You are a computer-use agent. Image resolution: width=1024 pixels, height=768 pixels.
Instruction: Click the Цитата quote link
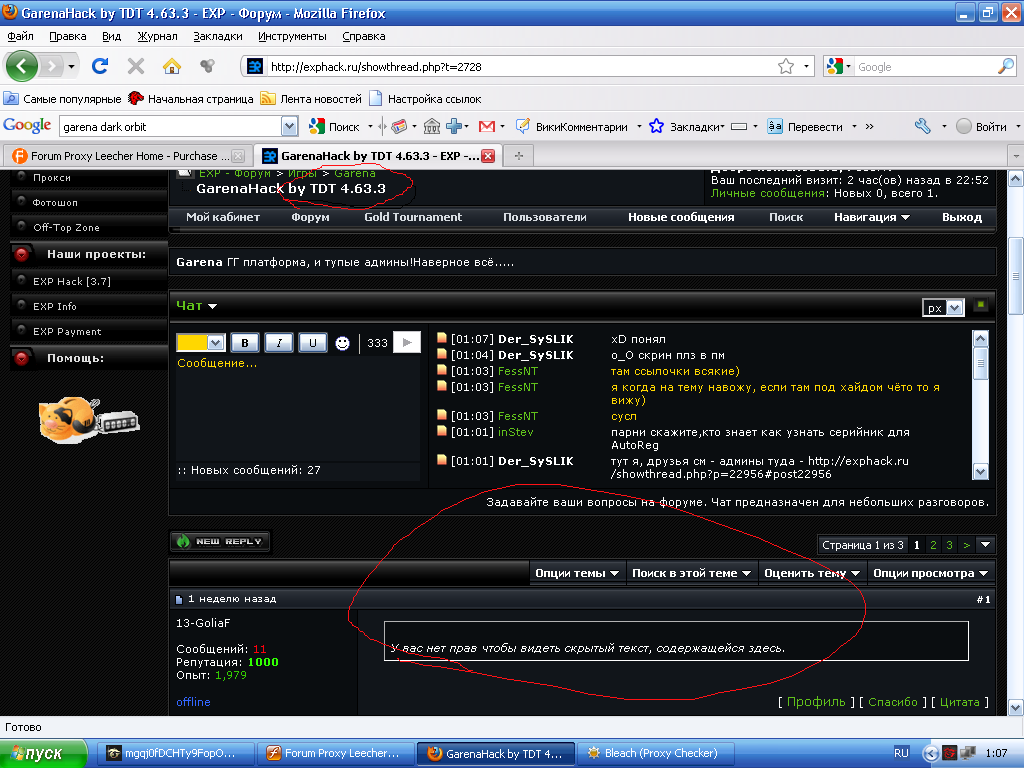pos(959,702)
